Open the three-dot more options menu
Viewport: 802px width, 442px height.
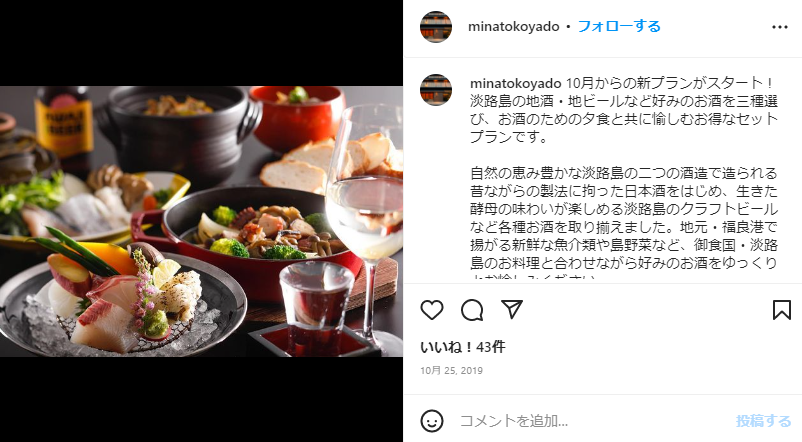pos(779,27)
